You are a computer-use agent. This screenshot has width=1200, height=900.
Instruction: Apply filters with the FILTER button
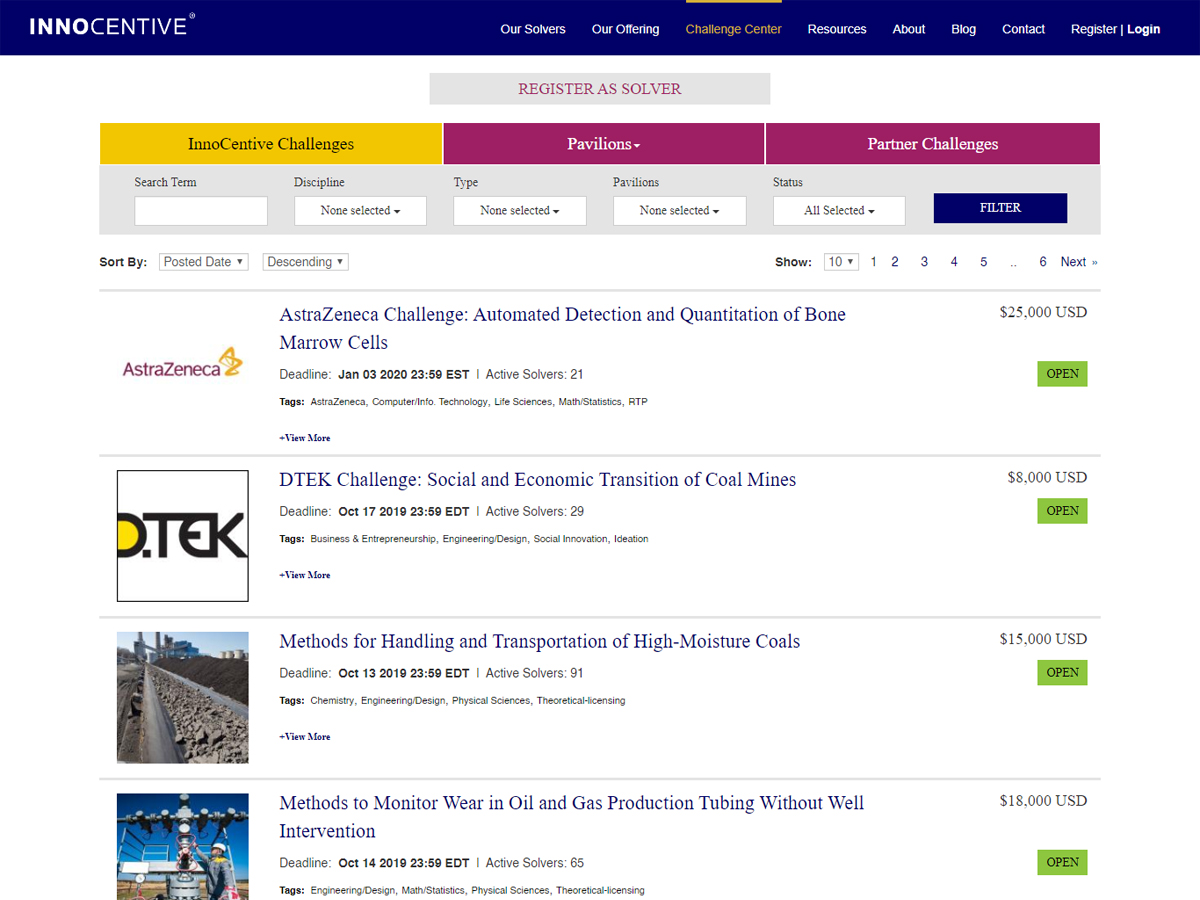pos(1000,208)
